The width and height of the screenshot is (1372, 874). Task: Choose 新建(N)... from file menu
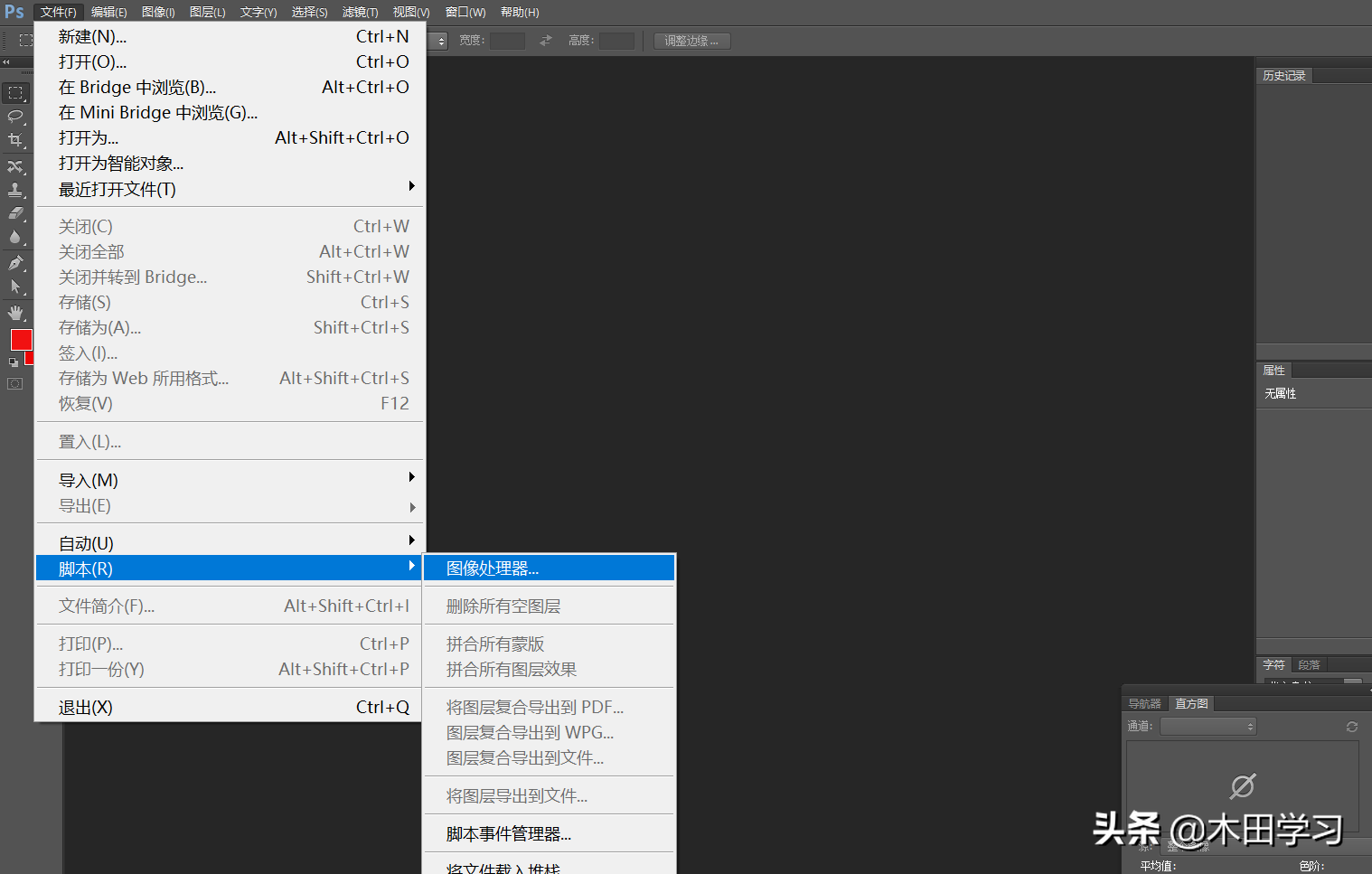(230, 36)
